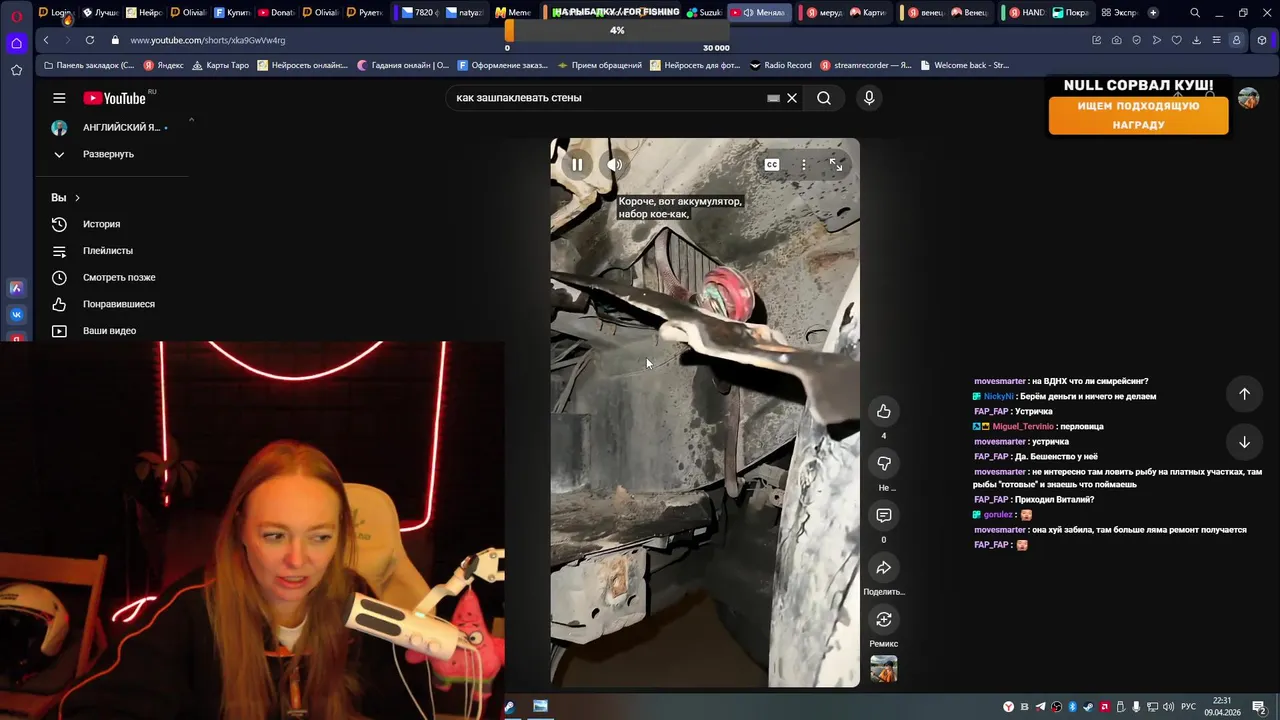Open the Welcome back - Str... bookmark
This screenshot has width=1280, height=720.
965,65
